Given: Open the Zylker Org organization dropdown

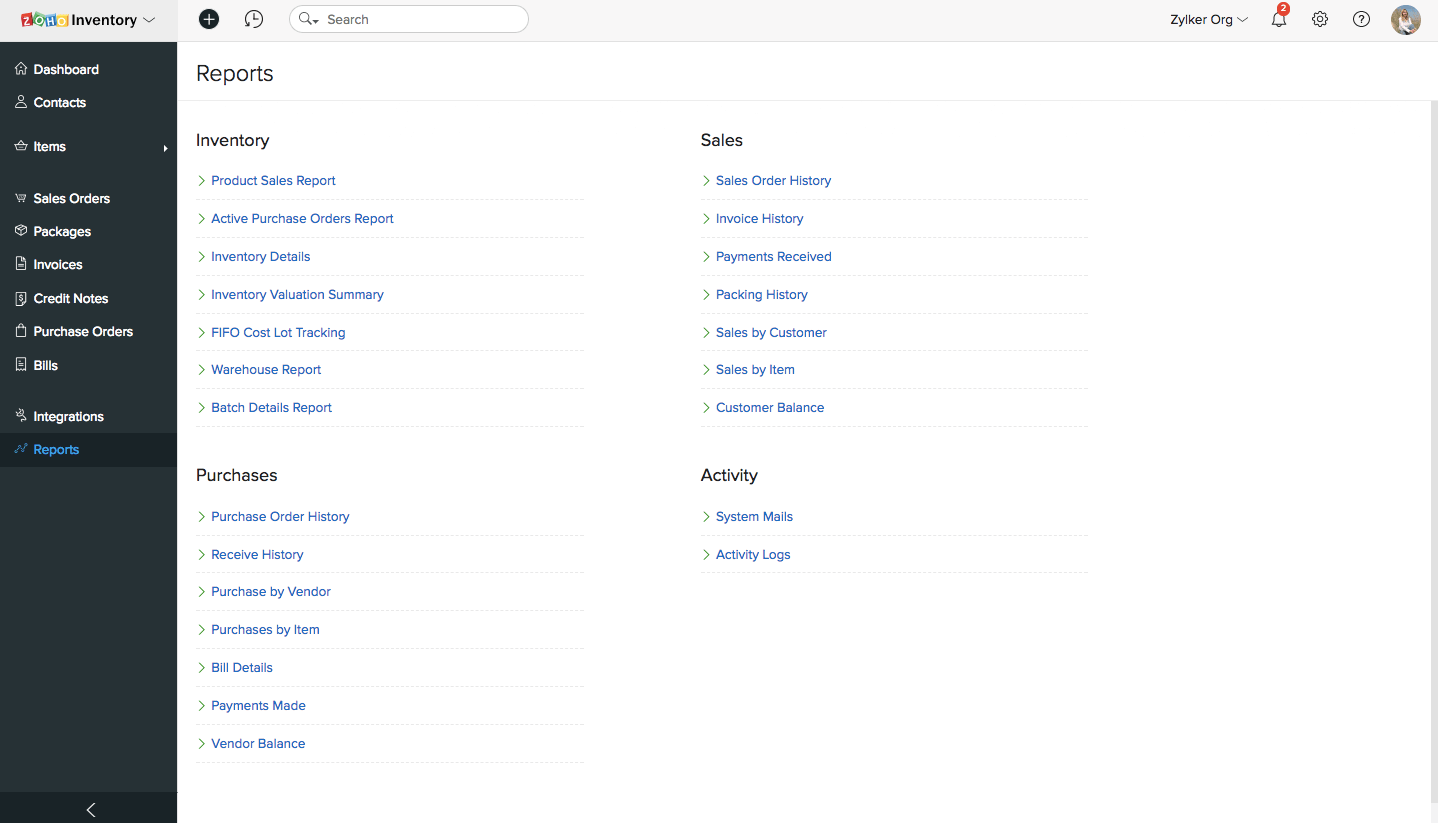Looking at the screenshot, I should click(1208, 19).
